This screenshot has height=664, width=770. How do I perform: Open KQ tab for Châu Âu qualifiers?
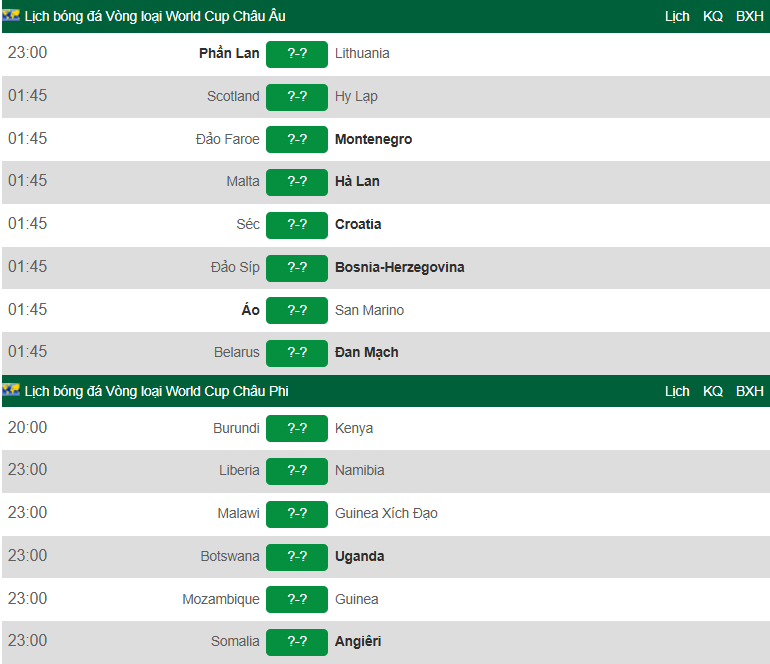713,16
